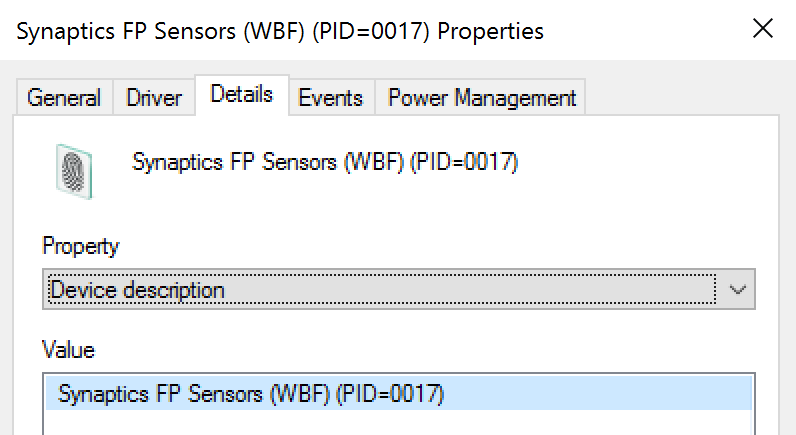Image resolution: width=796 pixels, height=435 pixels.
Task: Click the empty row below the value entry
Action: tap(398, 422)
